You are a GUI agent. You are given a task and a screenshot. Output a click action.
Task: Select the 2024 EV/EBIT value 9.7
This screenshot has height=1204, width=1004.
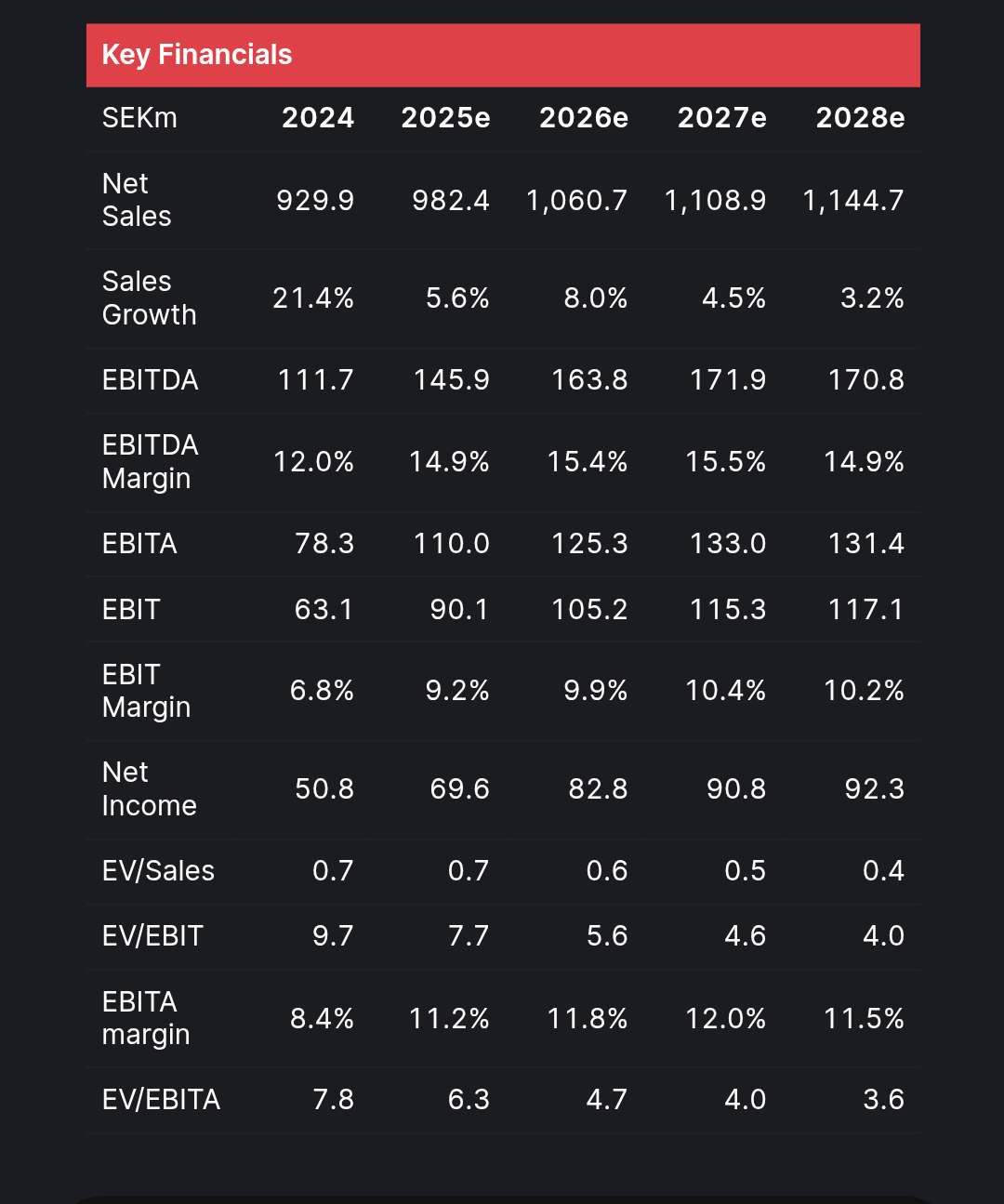[x=333, y=936]
